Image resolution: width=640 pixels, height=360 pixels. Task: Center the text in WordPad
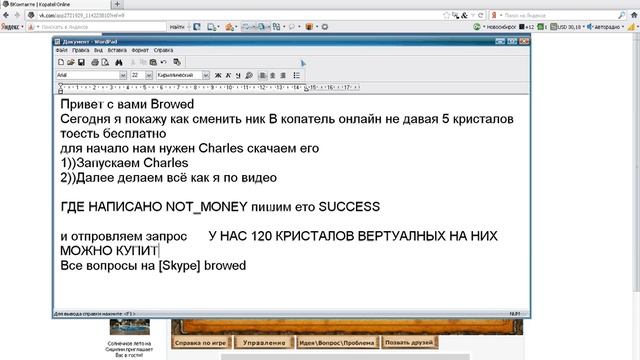[x=273, y=75]
